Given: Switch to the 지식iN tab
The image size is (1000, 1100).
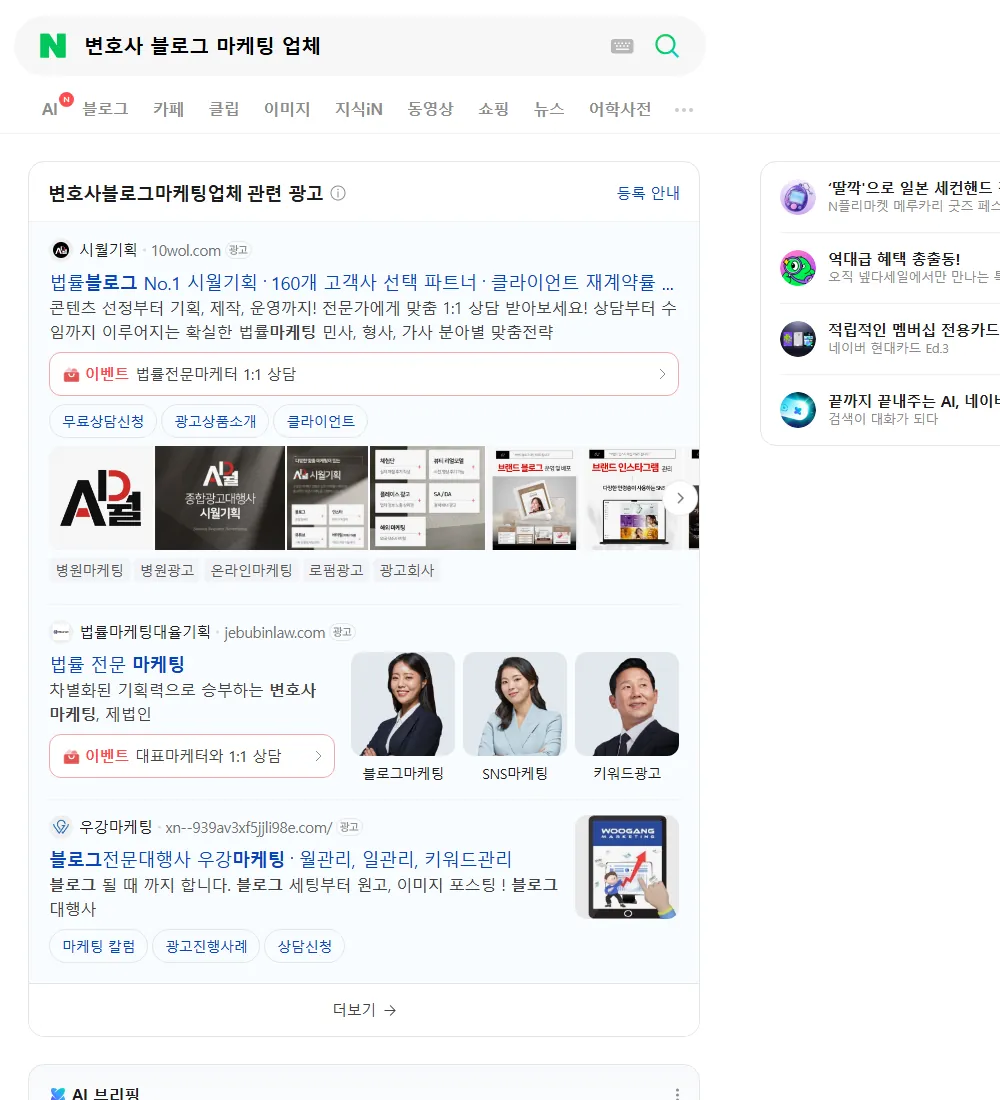Looking at the screenshot, I should click(359, 109).
